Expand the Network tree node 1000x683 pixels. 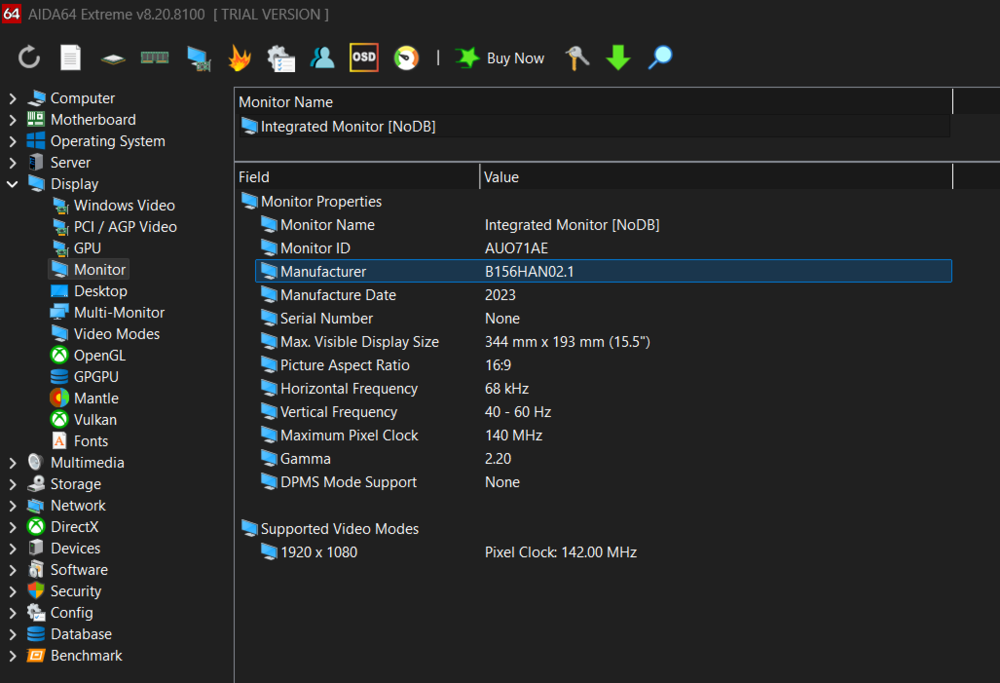[x=13, y=506]
